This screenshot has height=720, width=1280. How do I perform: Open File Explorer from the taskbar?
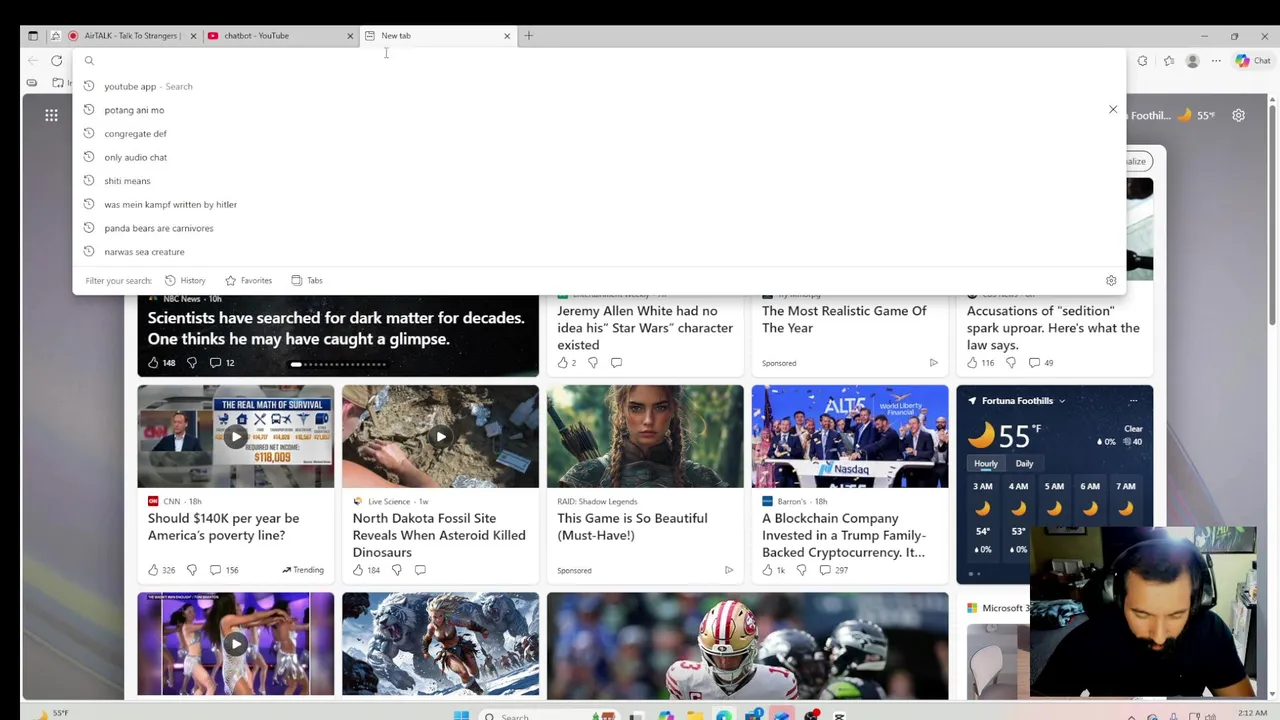click(x=694, y=716)
